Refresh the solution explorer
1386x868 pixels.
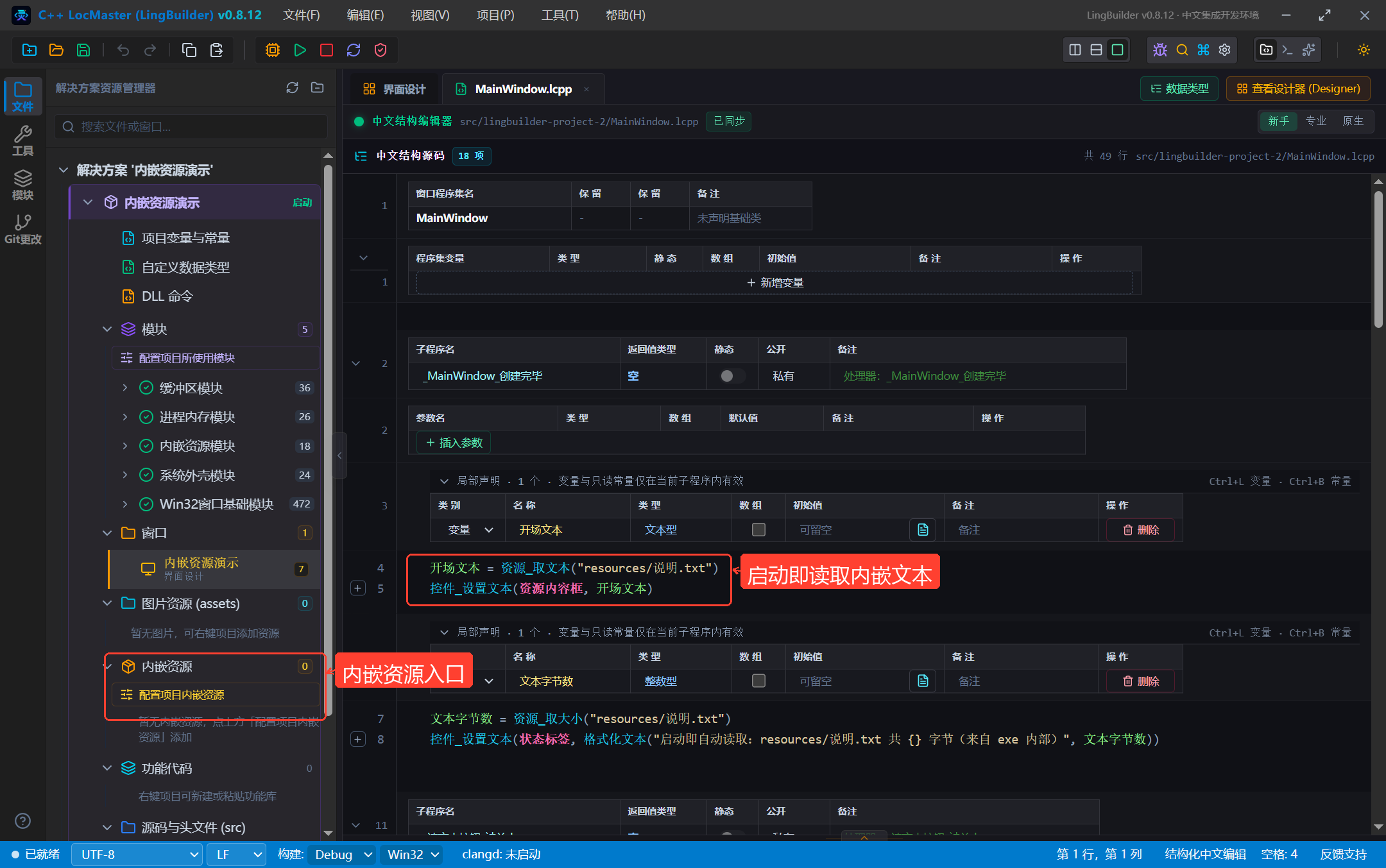coord(292,88)
